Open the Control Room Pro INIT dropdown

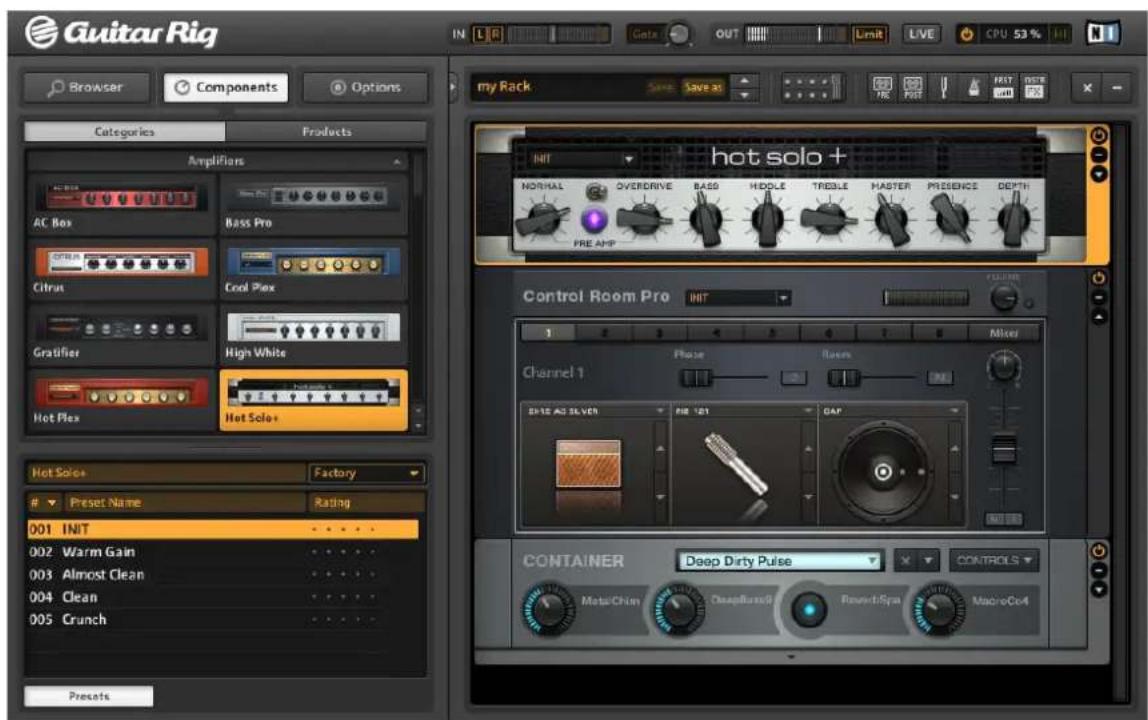tap(738, 297)
